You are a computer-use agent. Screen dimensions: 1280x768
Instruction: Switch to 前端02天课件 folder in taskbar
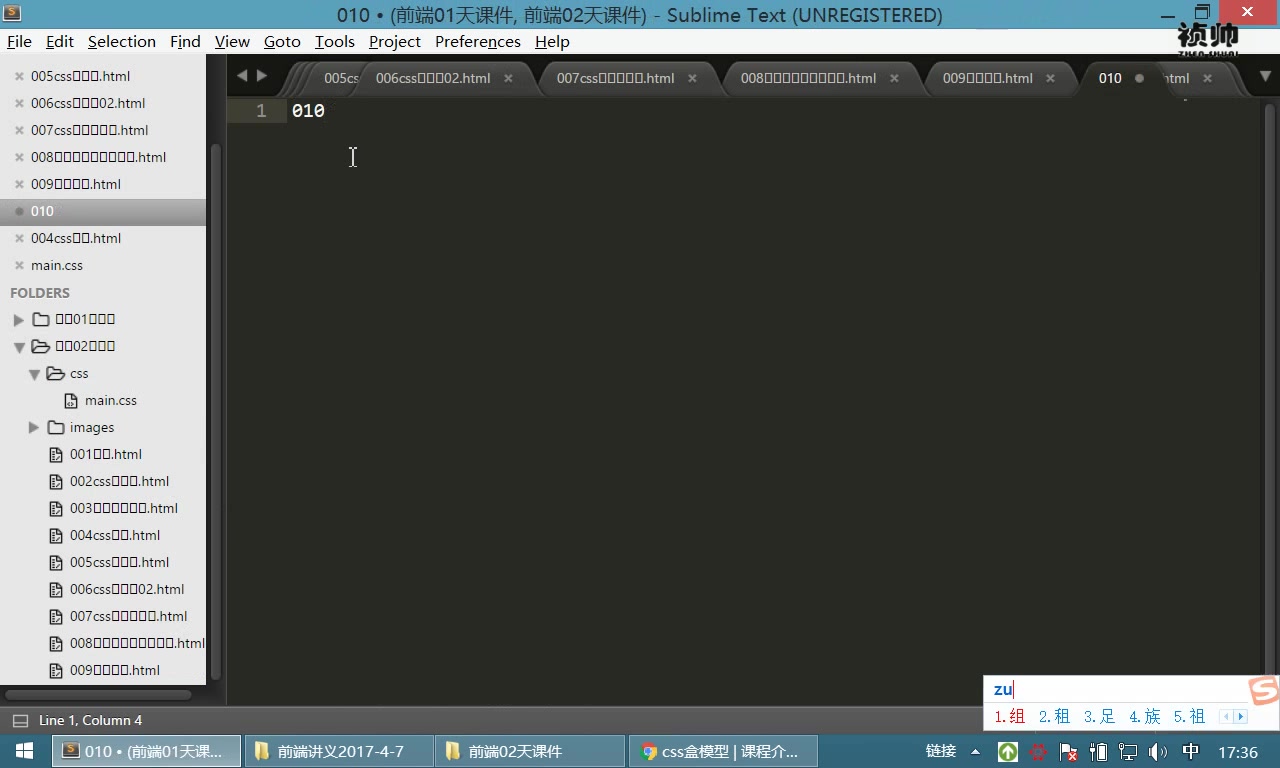point(530,751)
